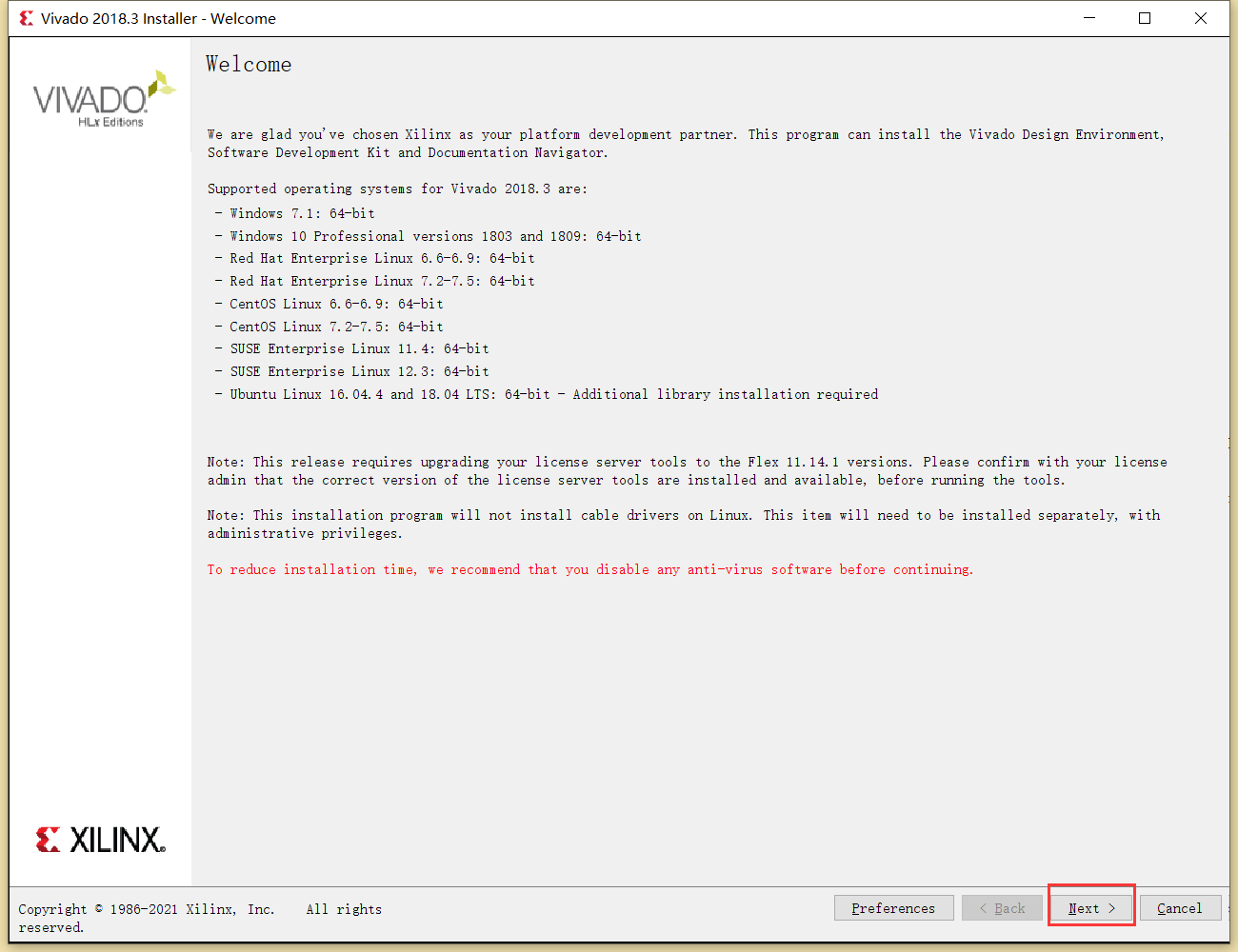Click the Vivado HLx Editions logo

105,99
